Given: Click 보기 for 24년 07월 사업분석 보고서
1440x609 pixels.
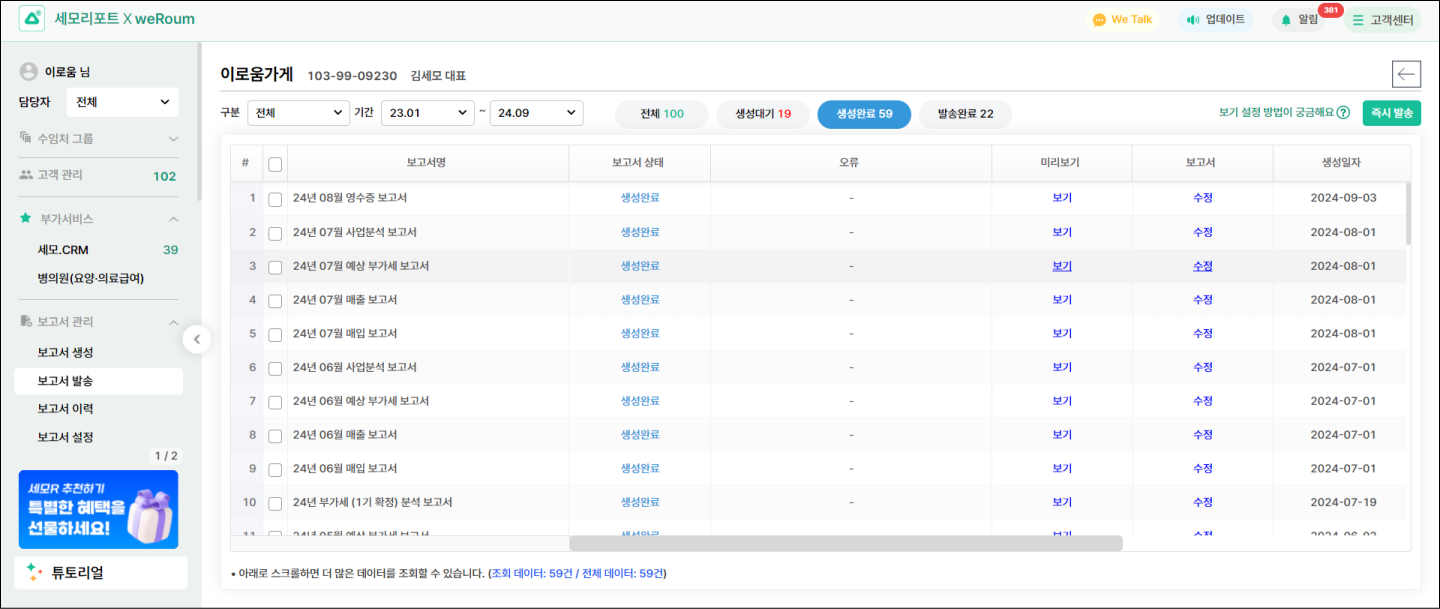Looking at the screenshot, I should pos(1061,232).
